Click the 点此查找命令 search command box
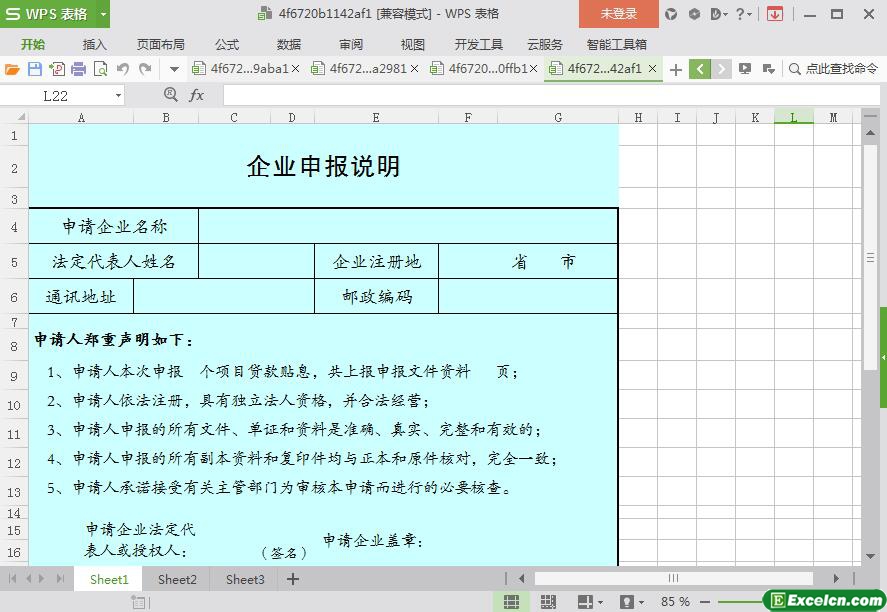Screen dimensions: 887x612 [833, 69]
